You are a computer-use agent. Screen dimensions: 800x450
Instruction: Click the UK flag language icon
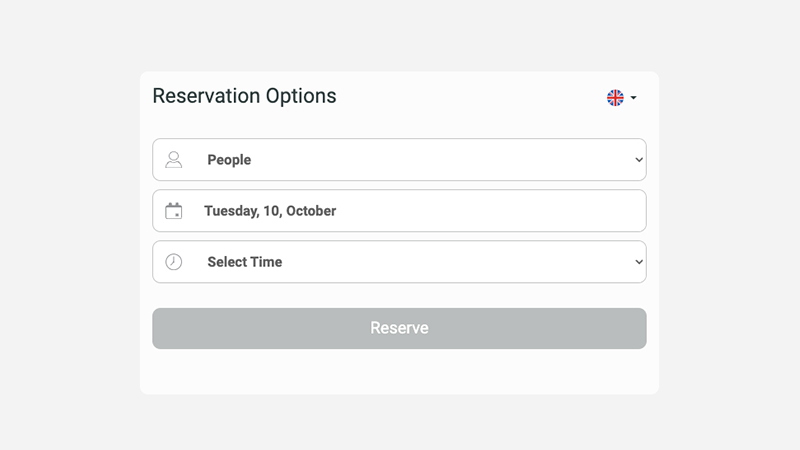[x=615, y=97]
